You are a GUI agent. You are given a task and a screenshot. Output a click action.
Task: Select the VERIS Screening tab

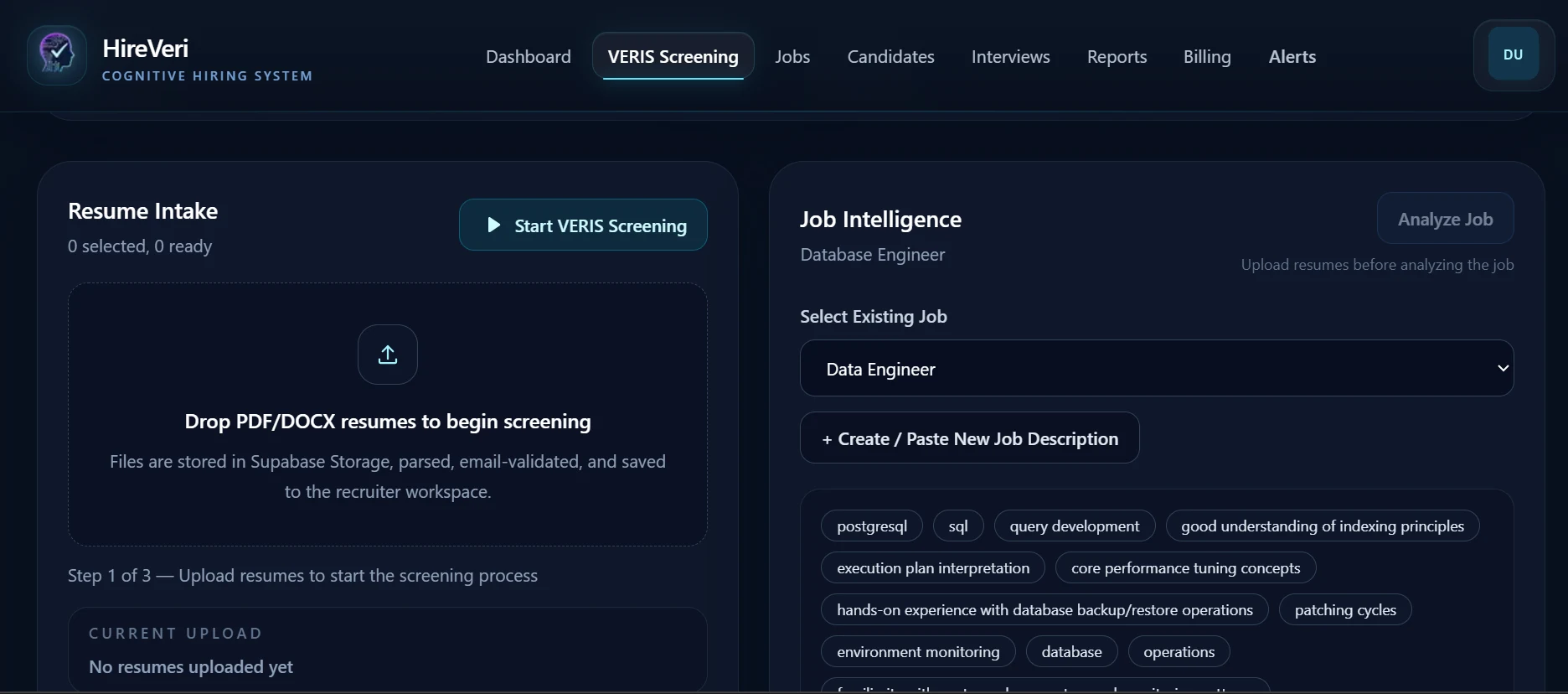click(x=673, y=56)
